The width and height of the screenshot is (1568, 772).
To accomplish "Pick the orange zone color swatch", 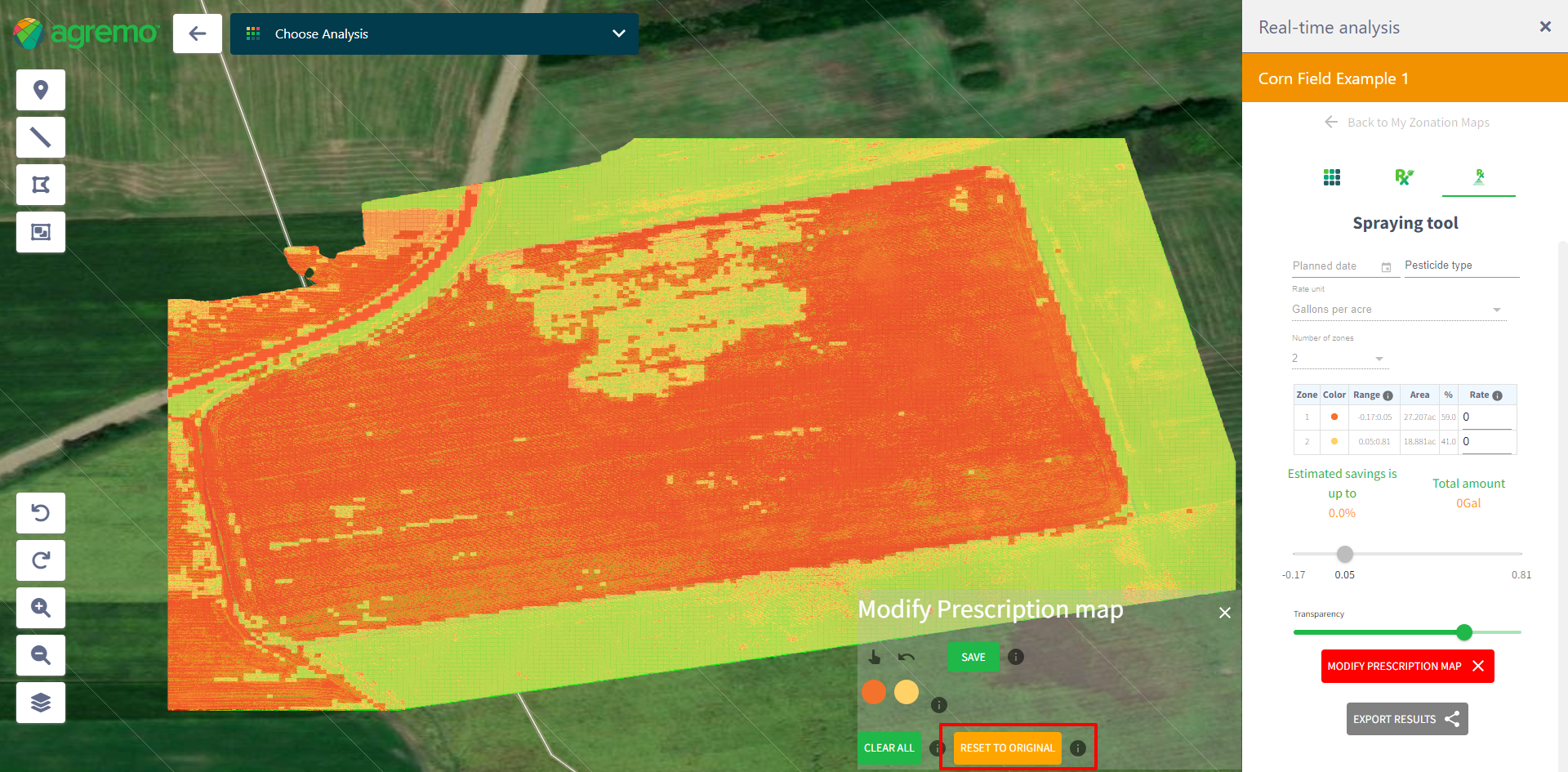I will (874, 693).
